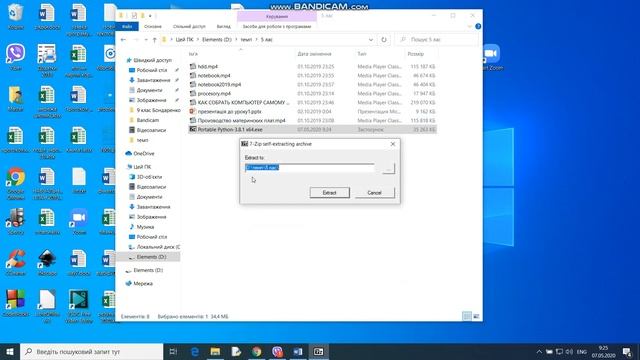Select Цей ПК in navigation pane
This screenshot has height=360, width=640.
pos(142,167)
